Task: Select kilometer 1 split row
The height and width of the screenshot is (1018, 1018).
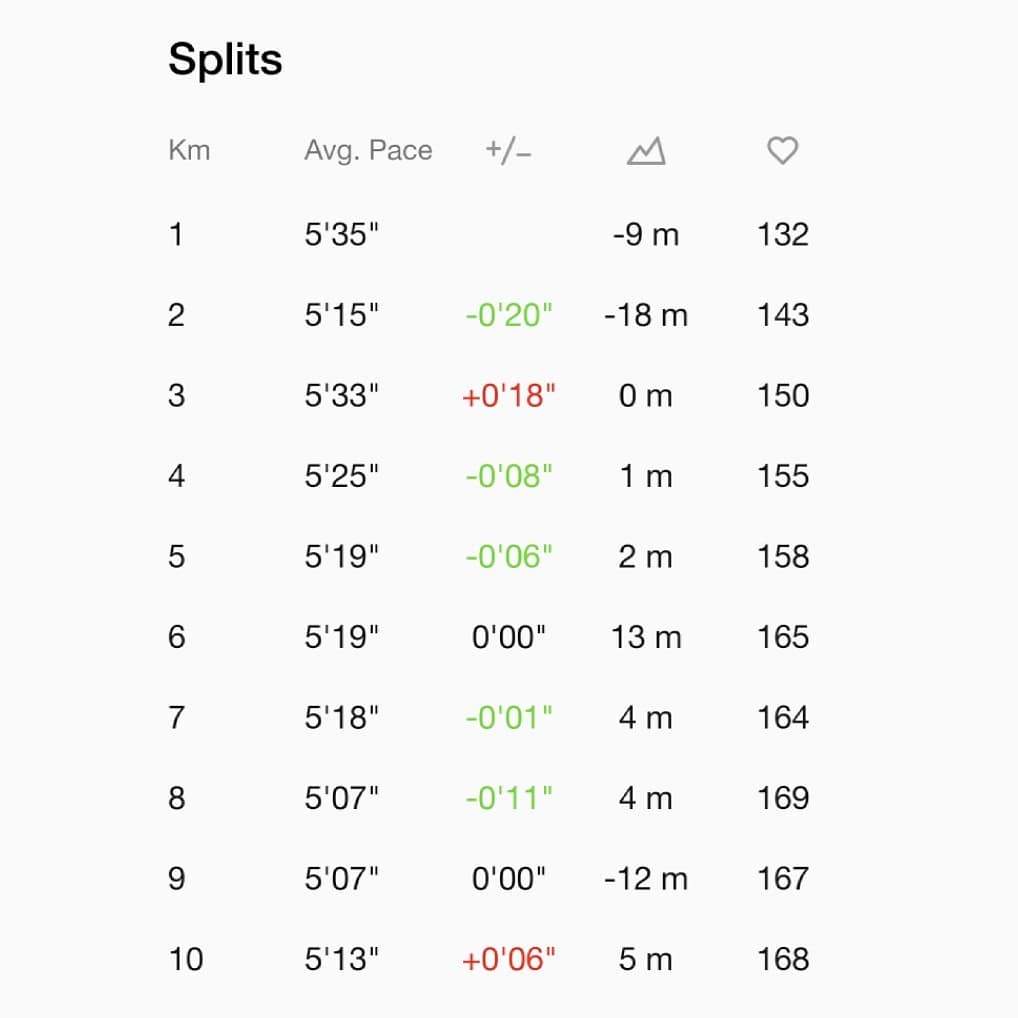Action: click(x=489, y=234)
